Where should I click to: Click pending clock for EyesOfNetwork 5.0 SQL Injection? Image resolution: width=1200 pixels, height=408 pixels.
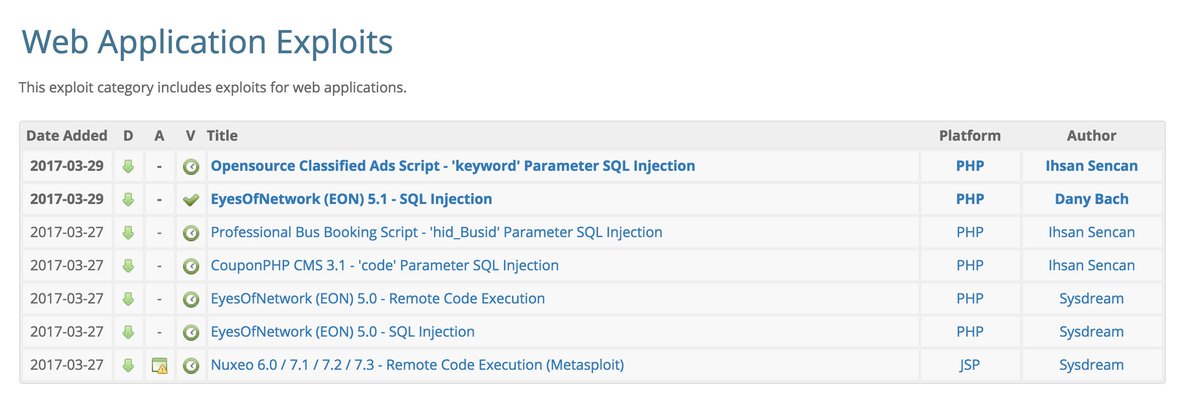tap(190, 332)
